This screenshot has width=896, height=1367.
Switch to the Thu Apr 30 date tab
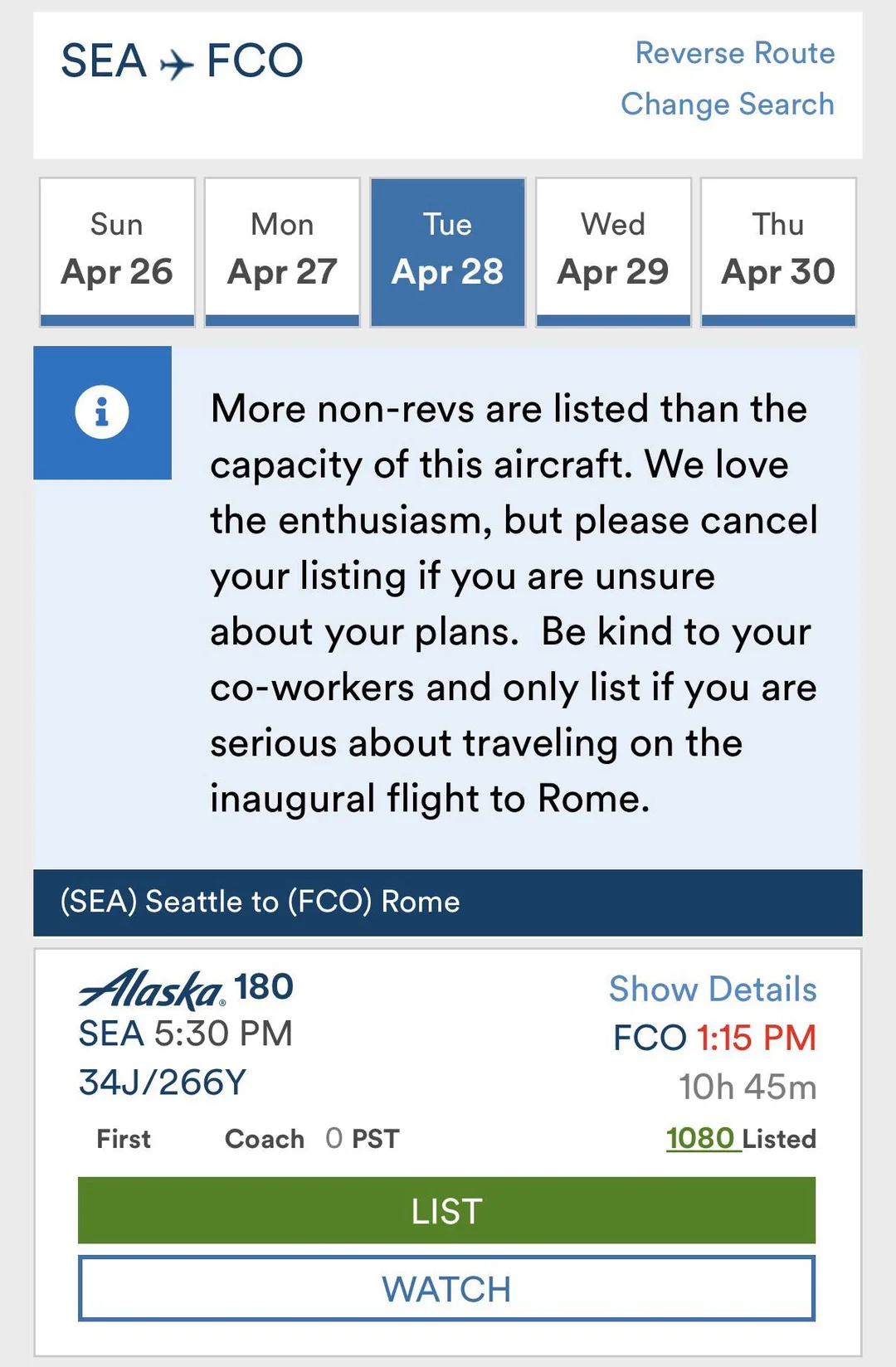pos(778,251)
